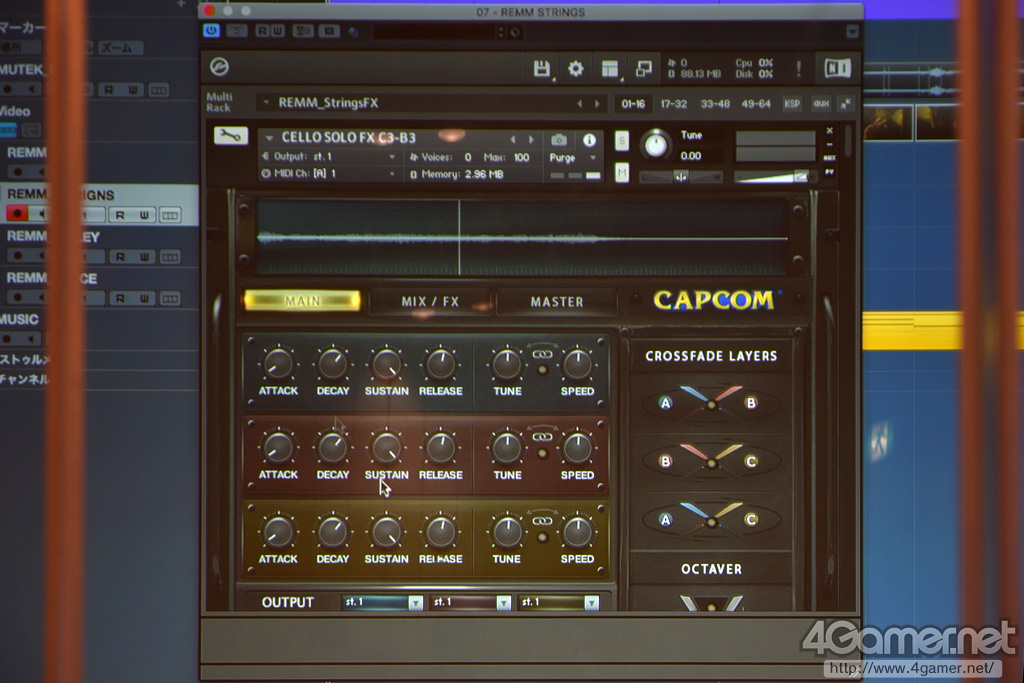Screen dimensions: 1024x683
Task: Click the panic exclamation mark icon
Action: [x=798, y=68]
